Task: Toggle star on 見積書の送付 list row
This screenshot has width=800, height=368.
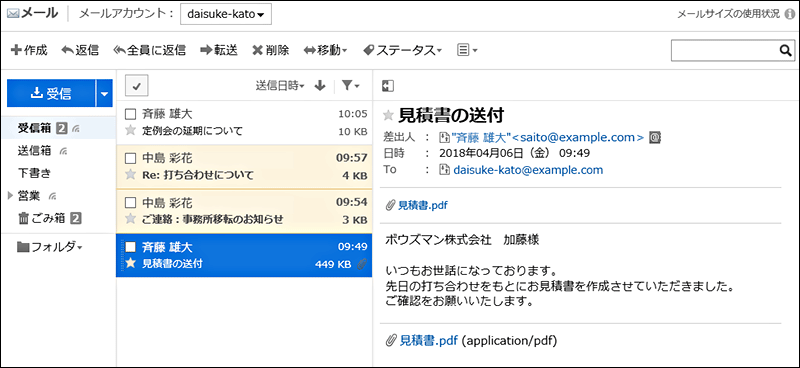Action: coord(131,264)
